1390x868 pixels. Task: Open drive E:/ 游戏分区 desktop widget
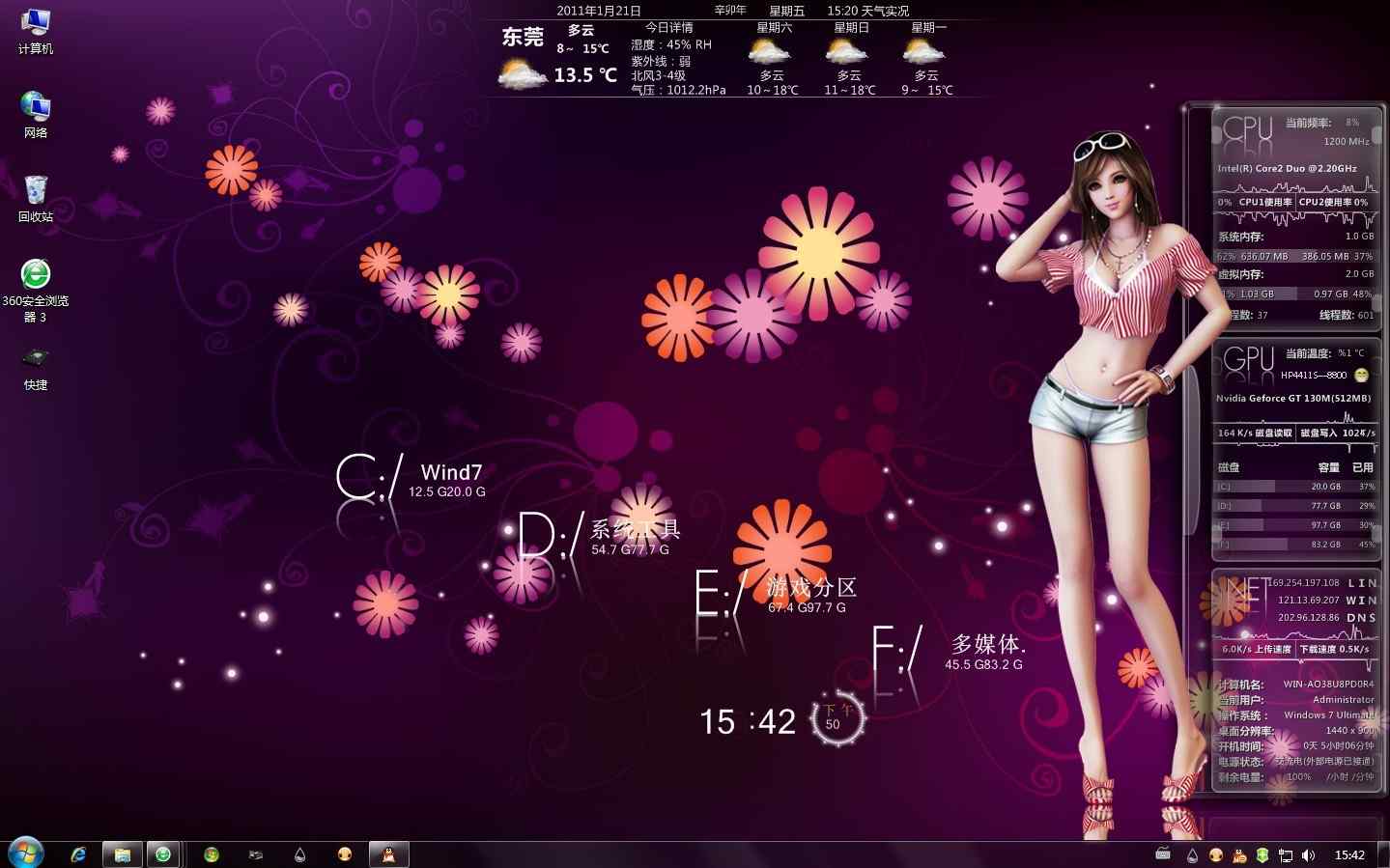point(777,594)
